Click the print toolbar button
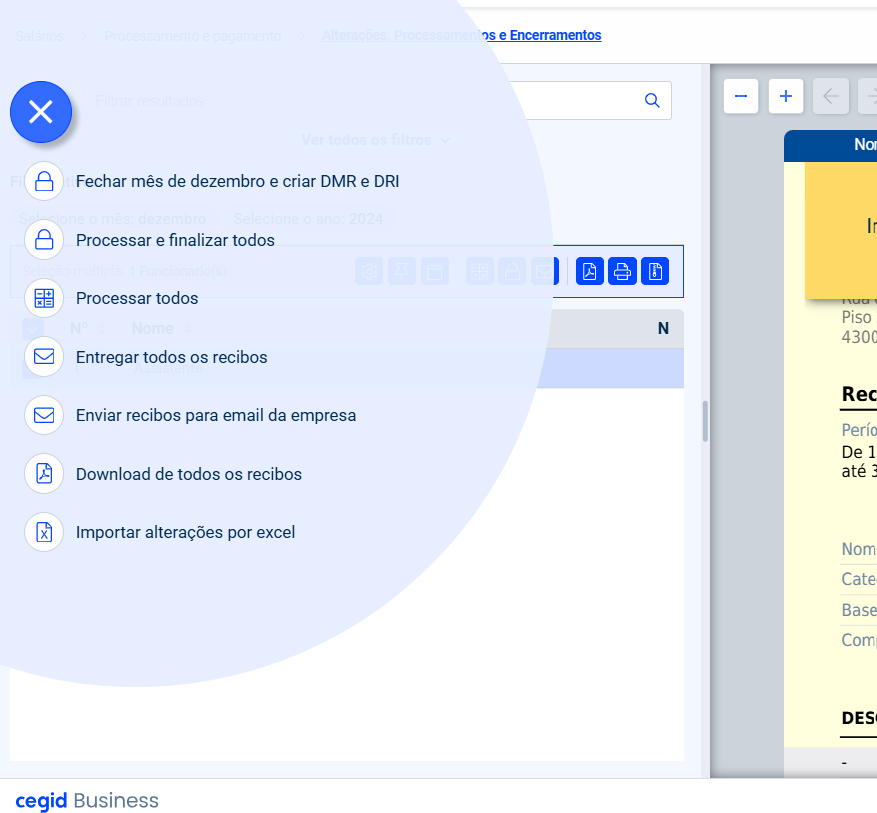The image size is (877, 813). click(622, 272)
